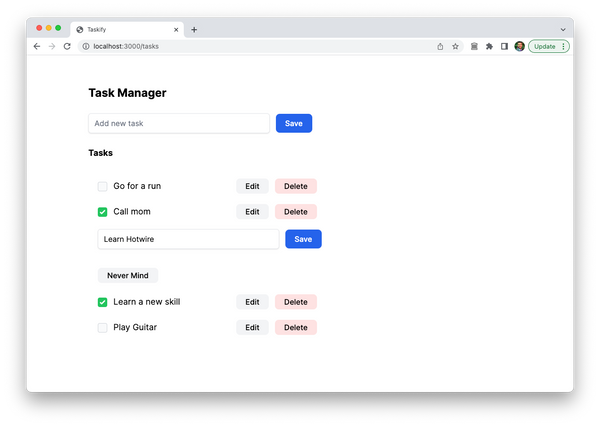Open Chrome menu three dots
The height and width of the screenshot is (427, 600).
point(563,46)
